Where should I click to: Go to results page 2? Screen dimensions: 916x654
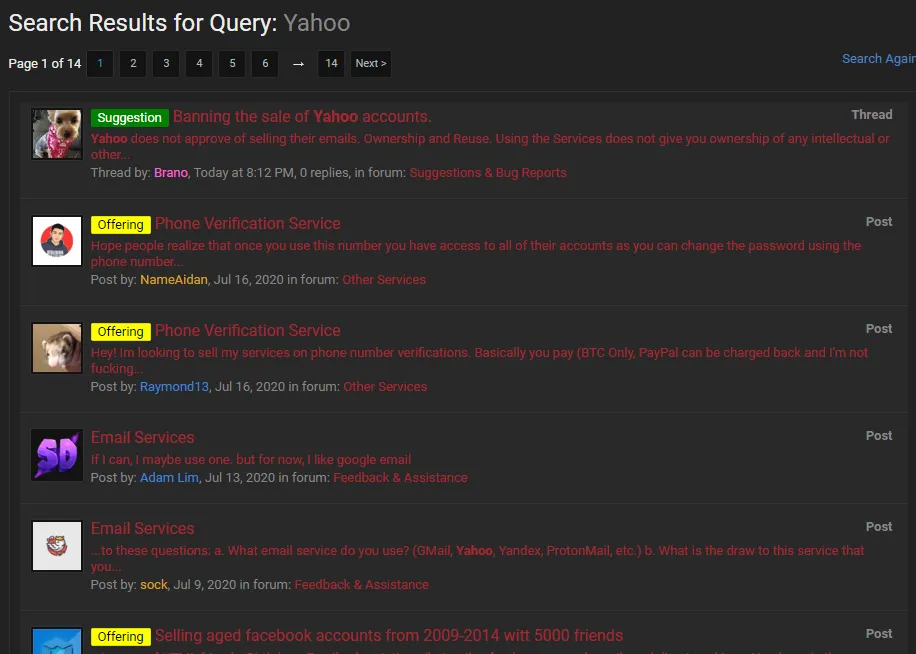coord(133,64)
